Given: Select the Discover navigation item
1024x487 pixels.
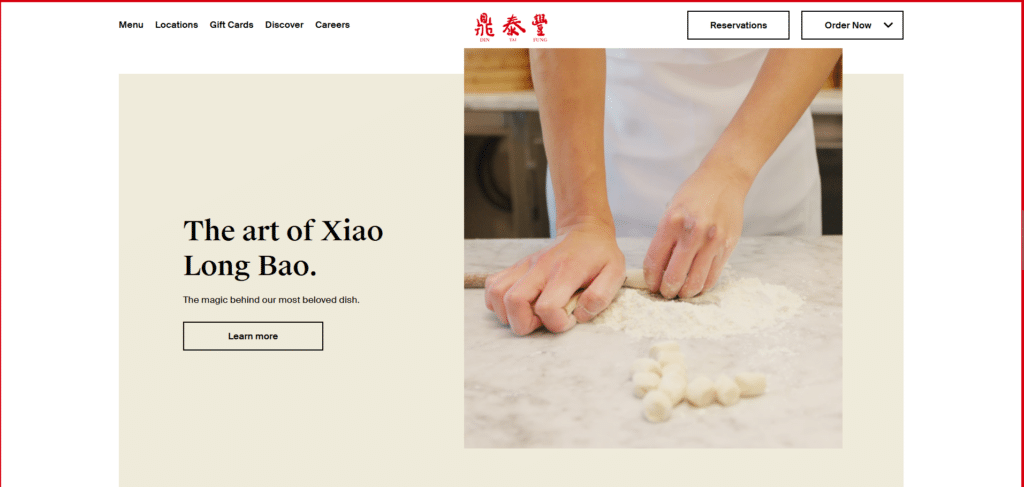Looking at the screenshot, I should (284, 25).
